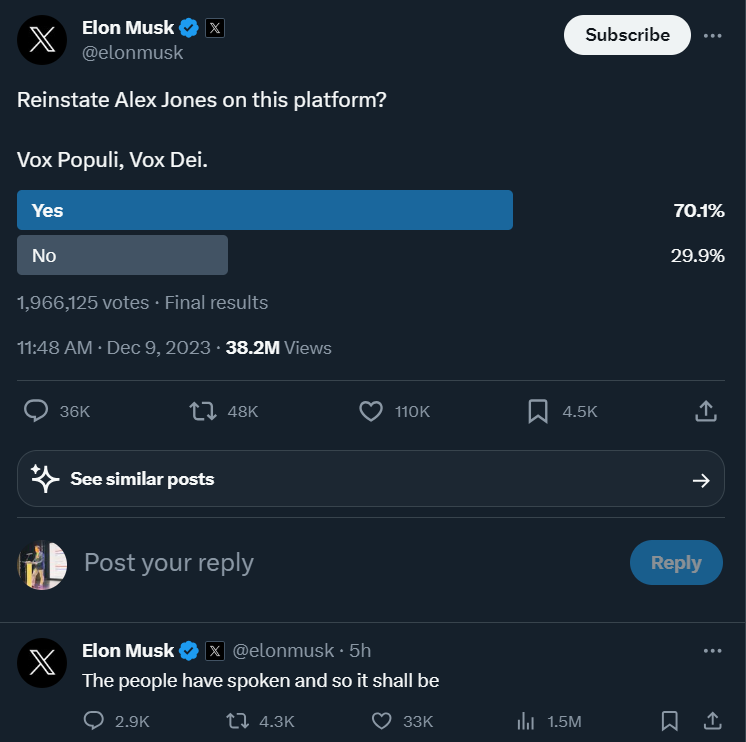
Task: View analytics of the reply with 1.5M views
Action: pyautogui.click(x=526, y=720)
